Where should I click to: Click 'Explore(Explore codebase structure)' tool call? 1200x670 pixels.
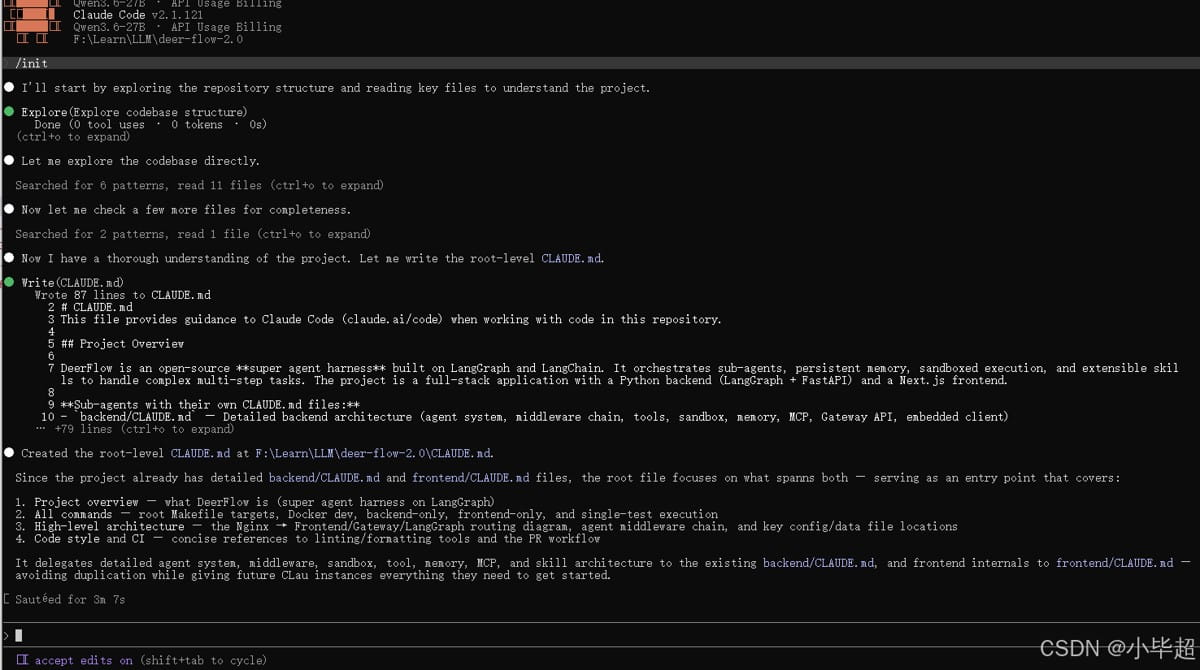click(x=134, y=112)
